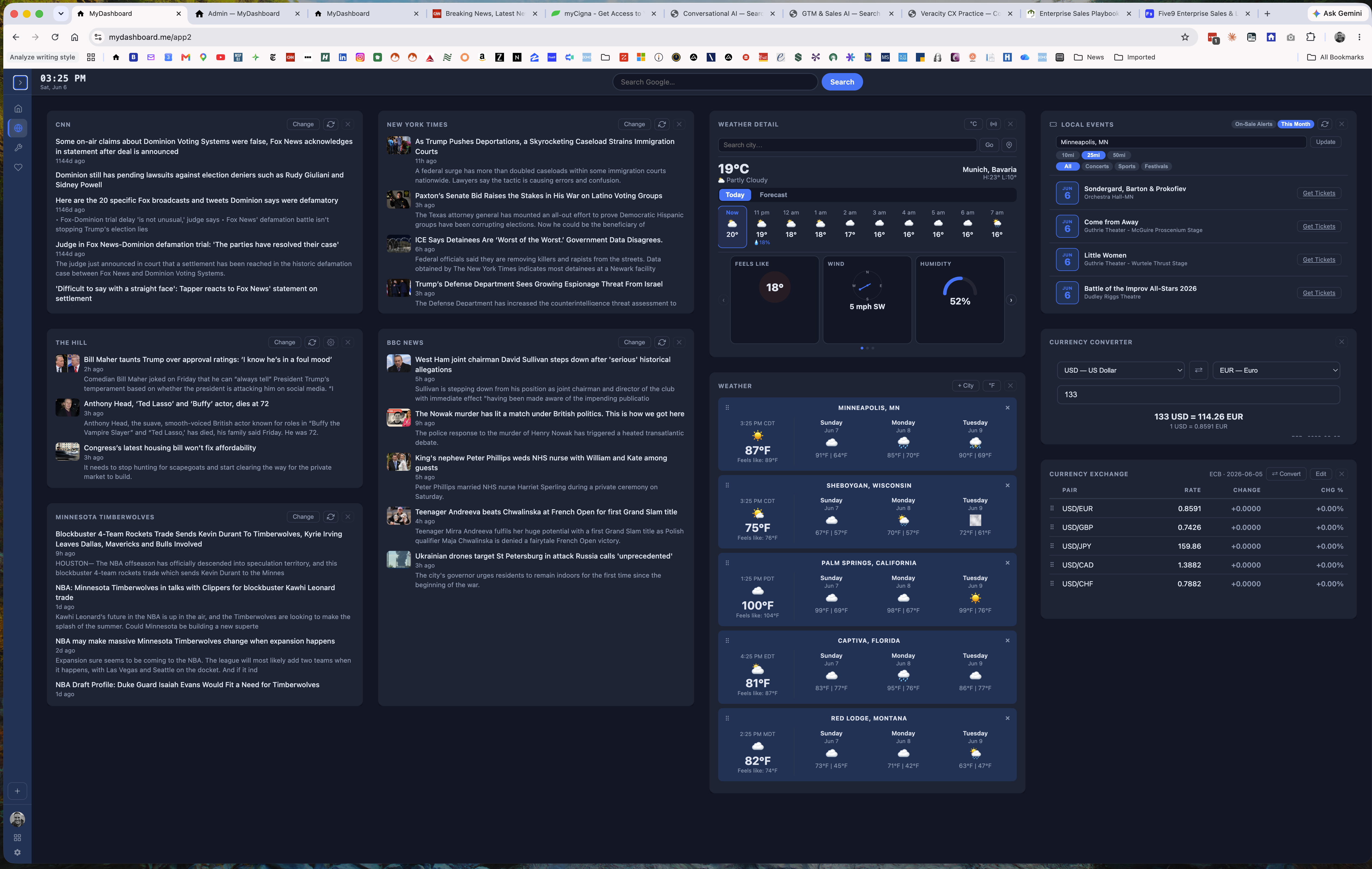Refresh the Minnesota Timberwolves widget

(x=330, y=517)
